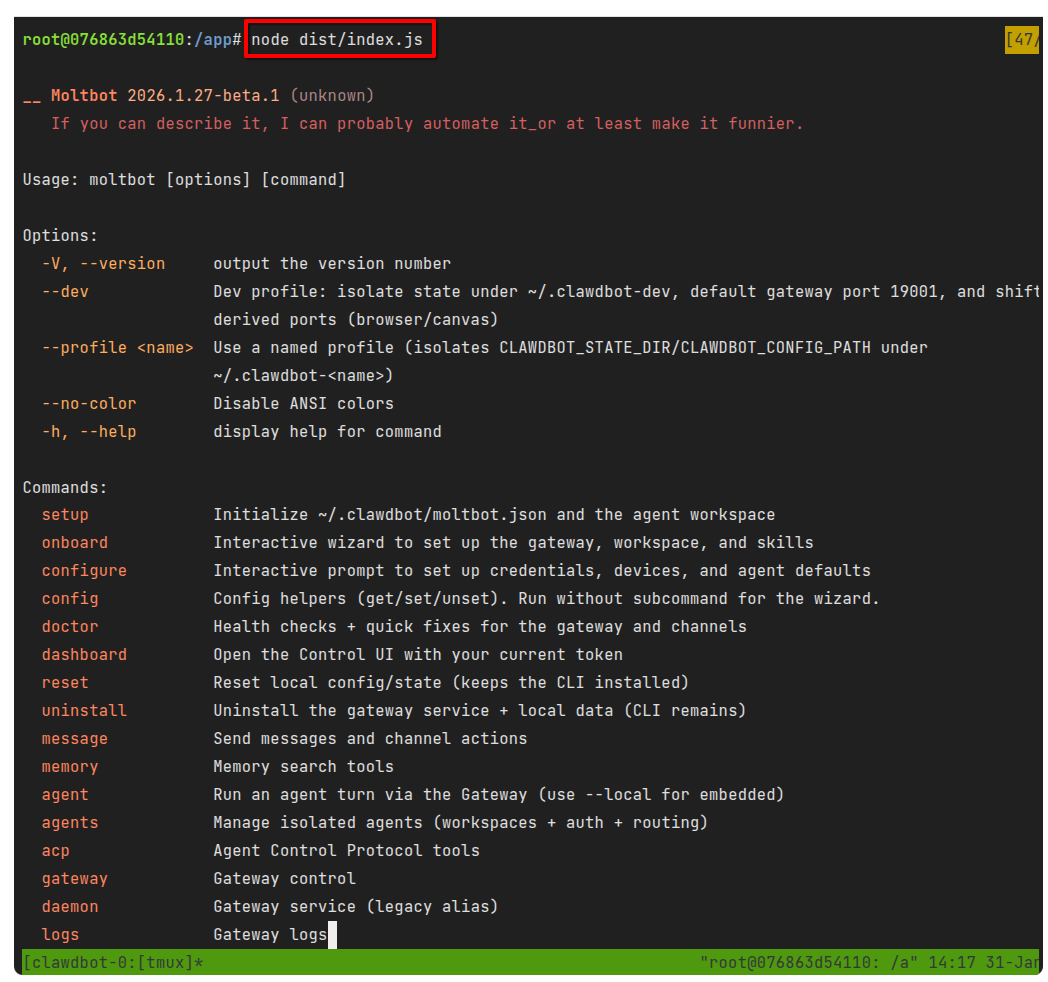The image size is (1048, 982).
Task: Click the description 'Interactive wizard to set up the gateway'
Action: [513, 543]
